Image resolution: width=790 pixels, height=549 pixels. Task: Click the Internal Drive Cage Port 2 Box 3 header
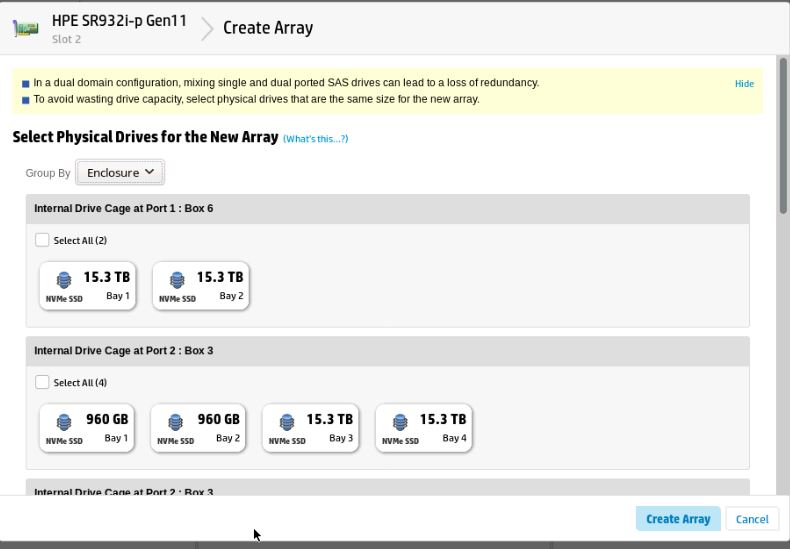tap(124, 351)
